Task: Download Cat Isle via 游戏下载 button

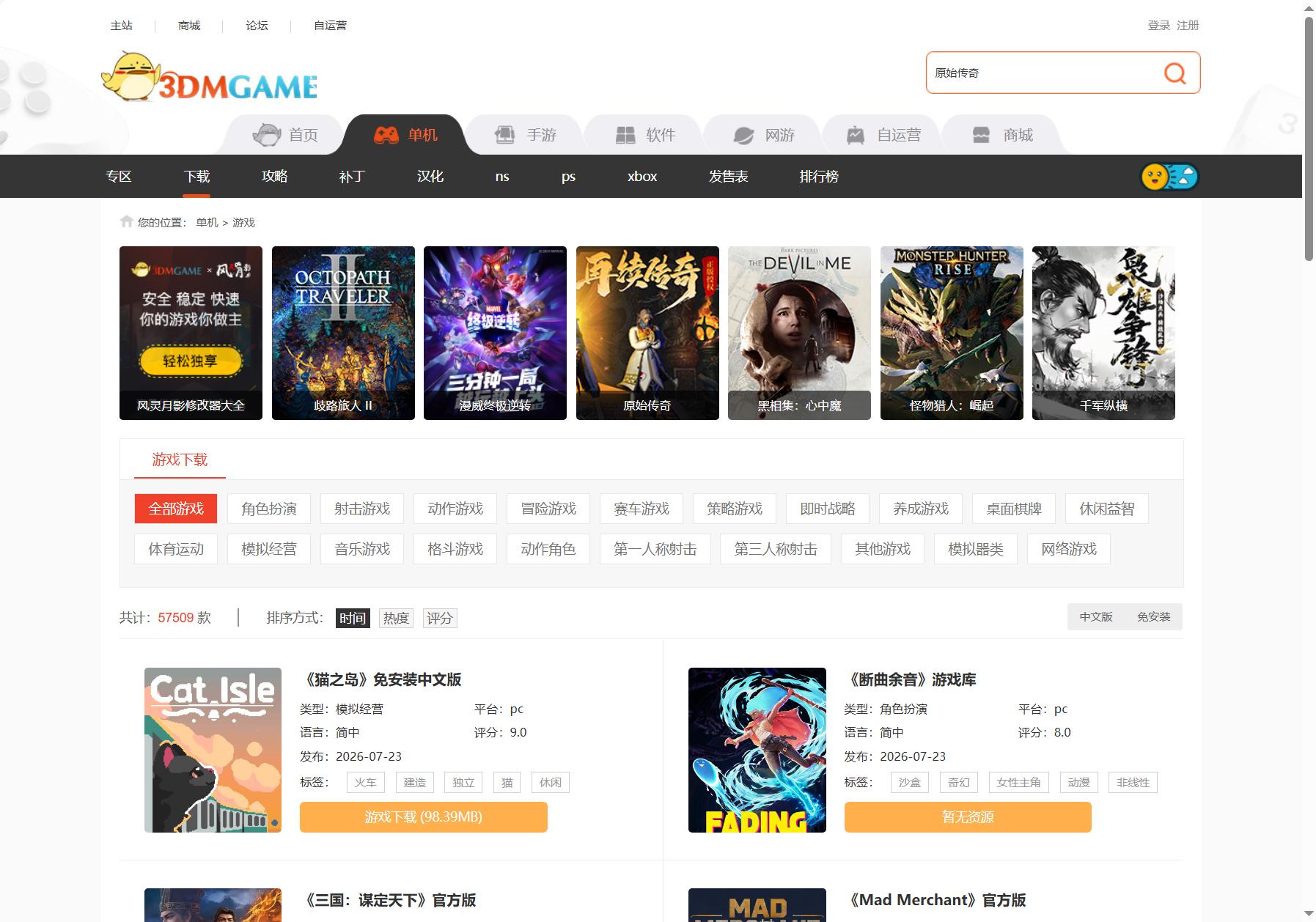Action: click(x=424, y=816)
